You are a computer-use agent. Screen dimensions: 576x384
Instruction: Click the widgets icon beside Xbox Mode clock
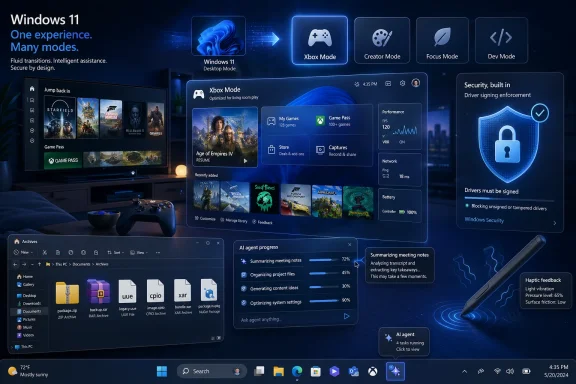(x=388, y=84)
